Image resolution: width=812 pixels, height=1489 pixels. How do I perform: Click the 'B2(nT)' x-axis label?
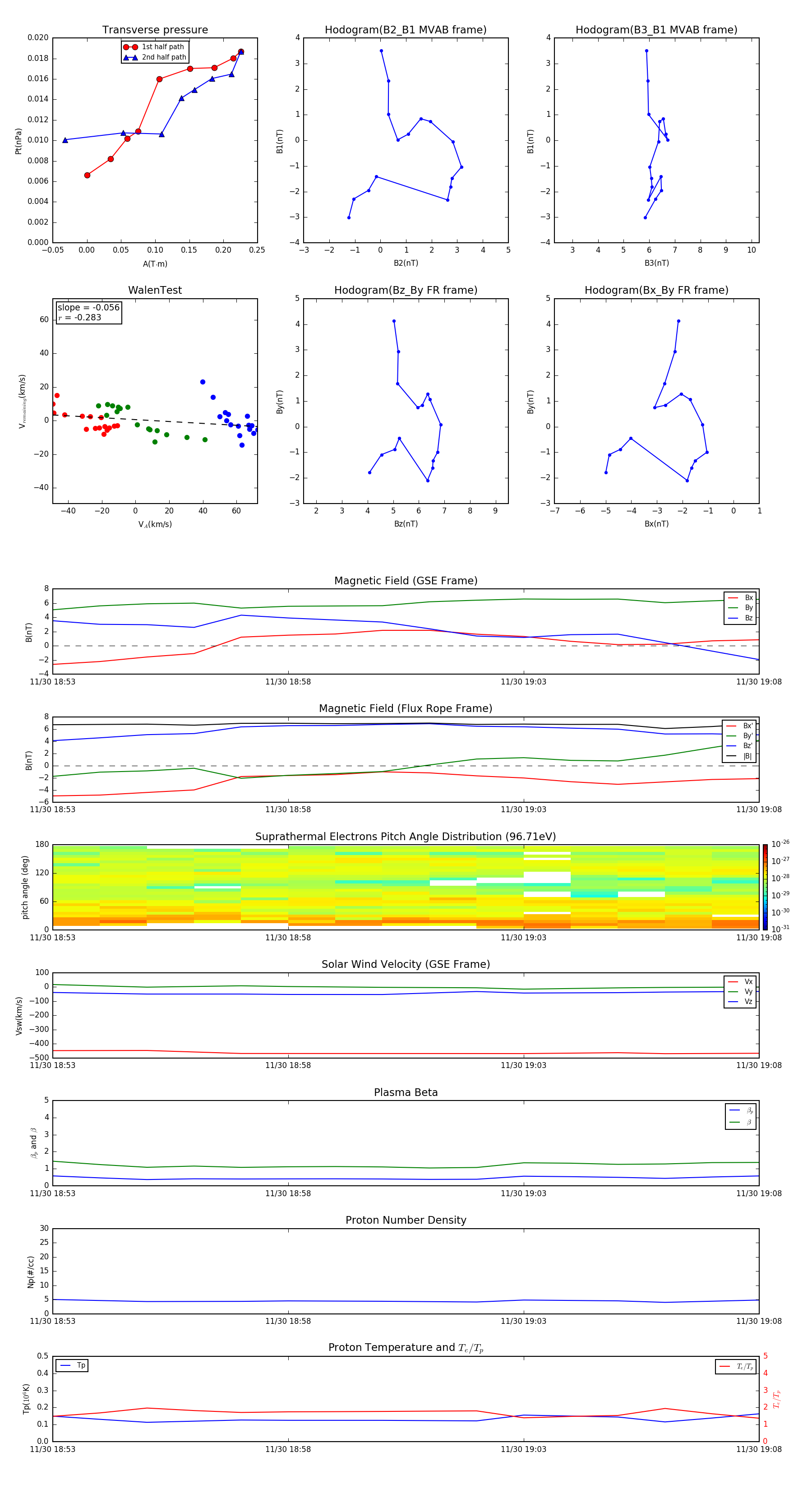[406, 263]
